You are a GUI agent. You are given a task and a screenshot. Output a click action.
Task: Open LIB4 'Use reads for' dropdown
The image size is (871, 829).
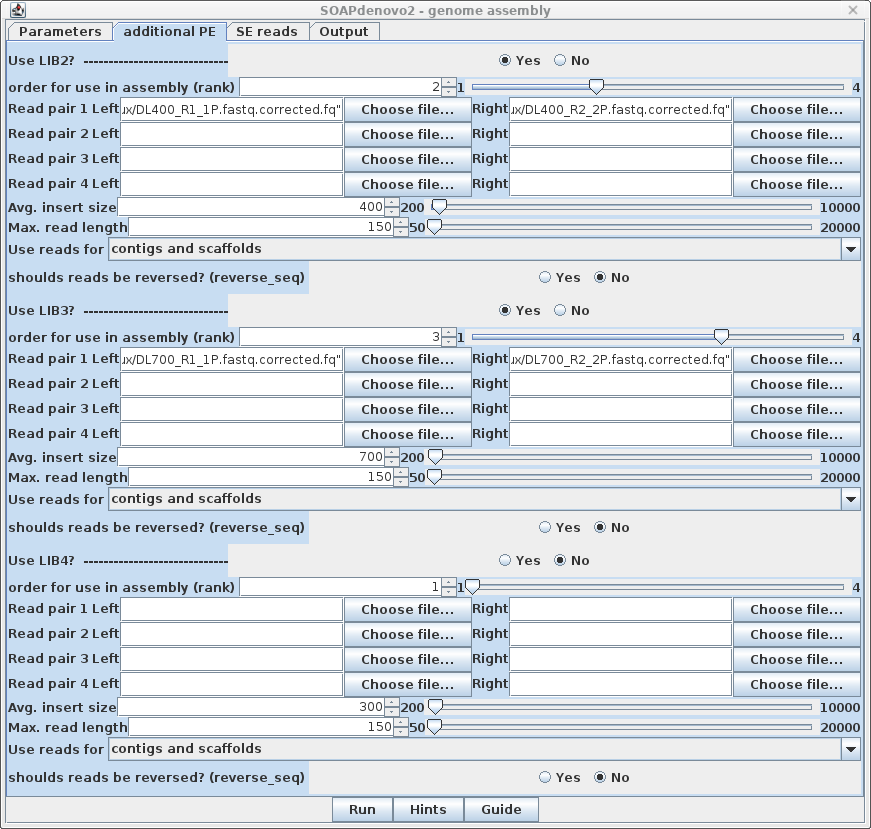[x=850, y=748]
